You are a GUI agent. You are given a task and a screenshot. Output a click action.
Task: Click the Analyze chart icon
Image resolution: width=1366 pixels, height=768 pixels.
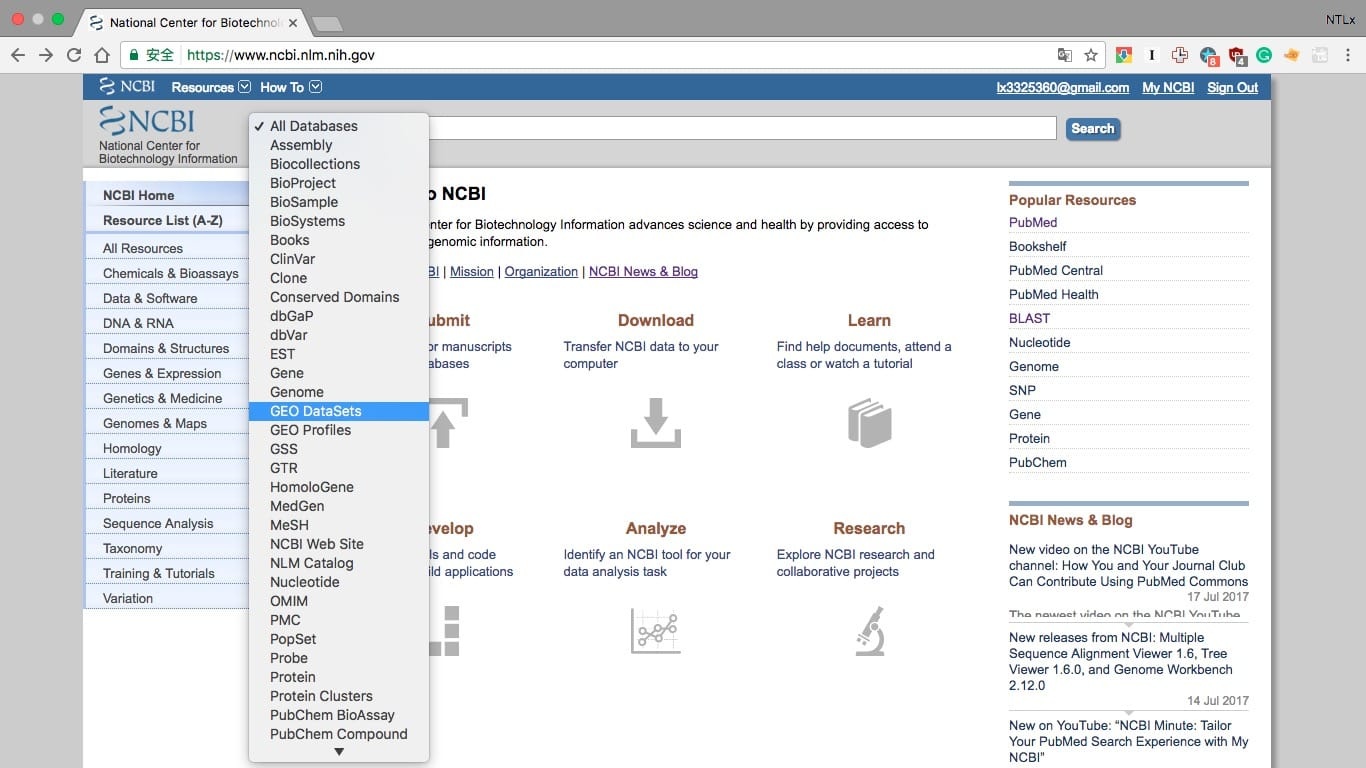click(656, 630)
